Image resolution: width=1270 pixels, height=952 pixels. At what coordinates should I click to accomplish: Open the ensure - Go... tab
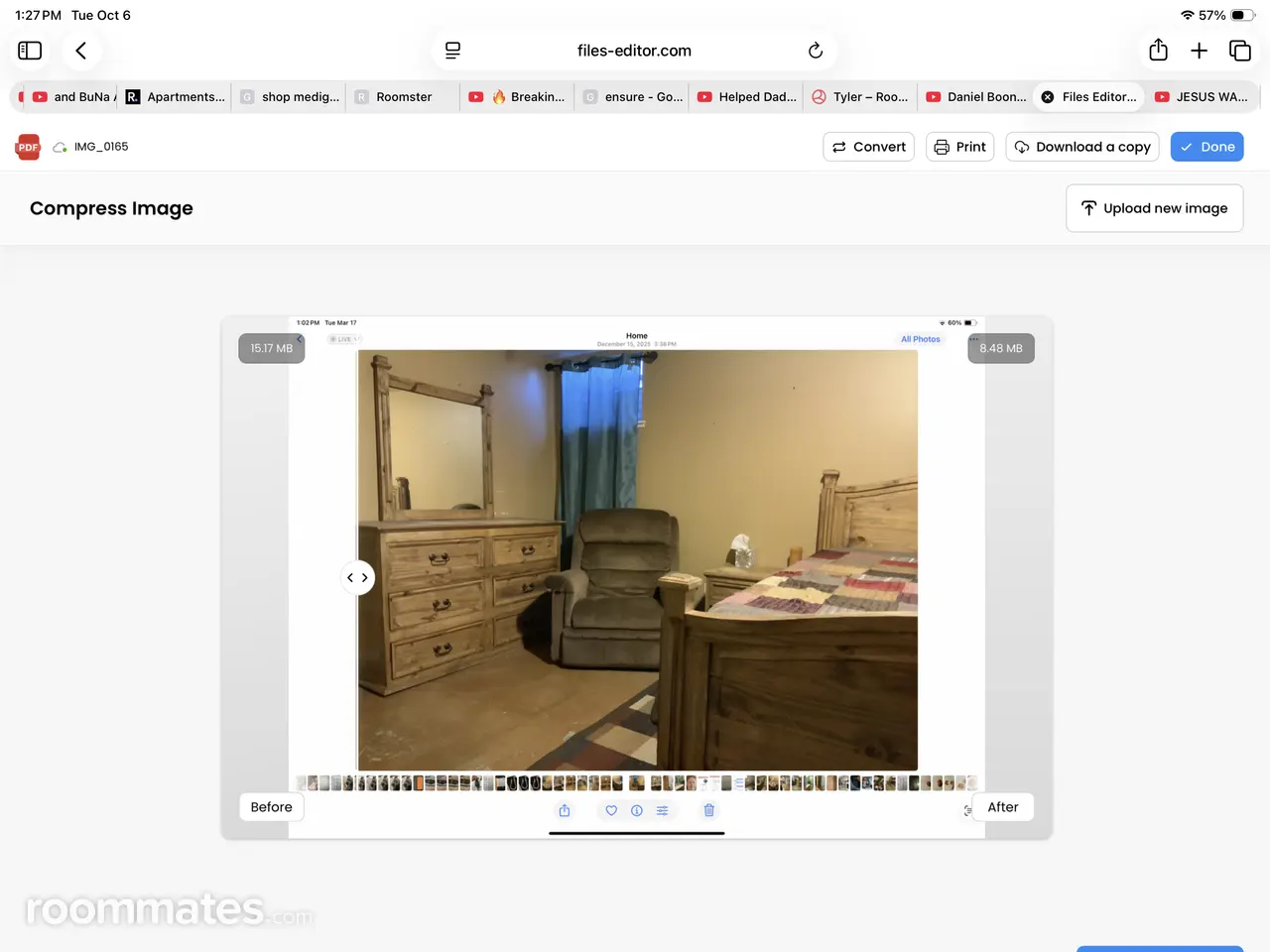632,97
